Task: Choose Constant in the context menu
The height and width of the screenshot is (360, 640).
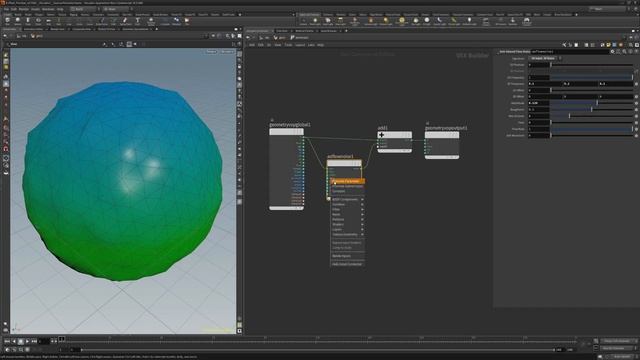Action: [x=339, y=191]
